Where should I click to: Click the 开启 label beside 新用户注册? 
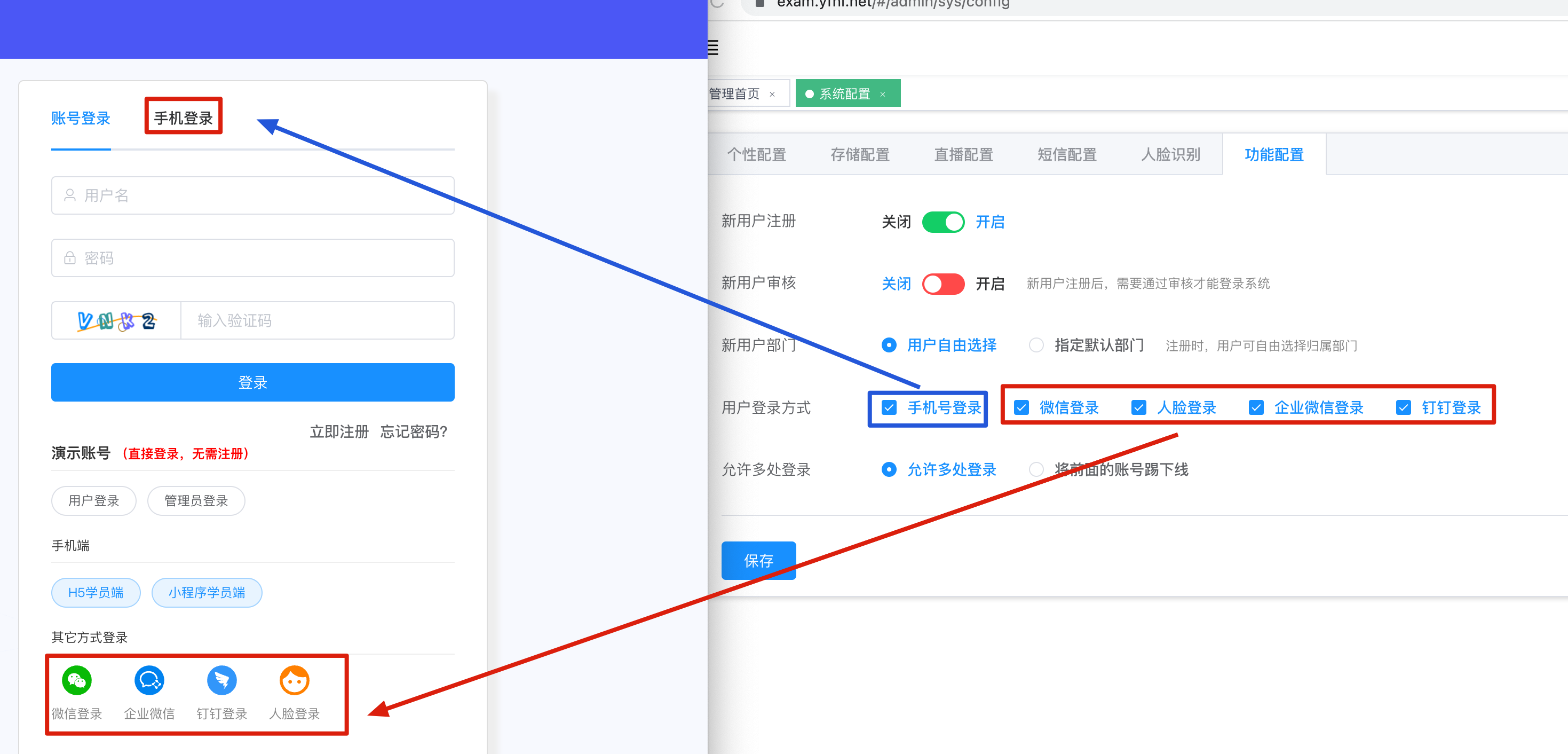[989, 222]
